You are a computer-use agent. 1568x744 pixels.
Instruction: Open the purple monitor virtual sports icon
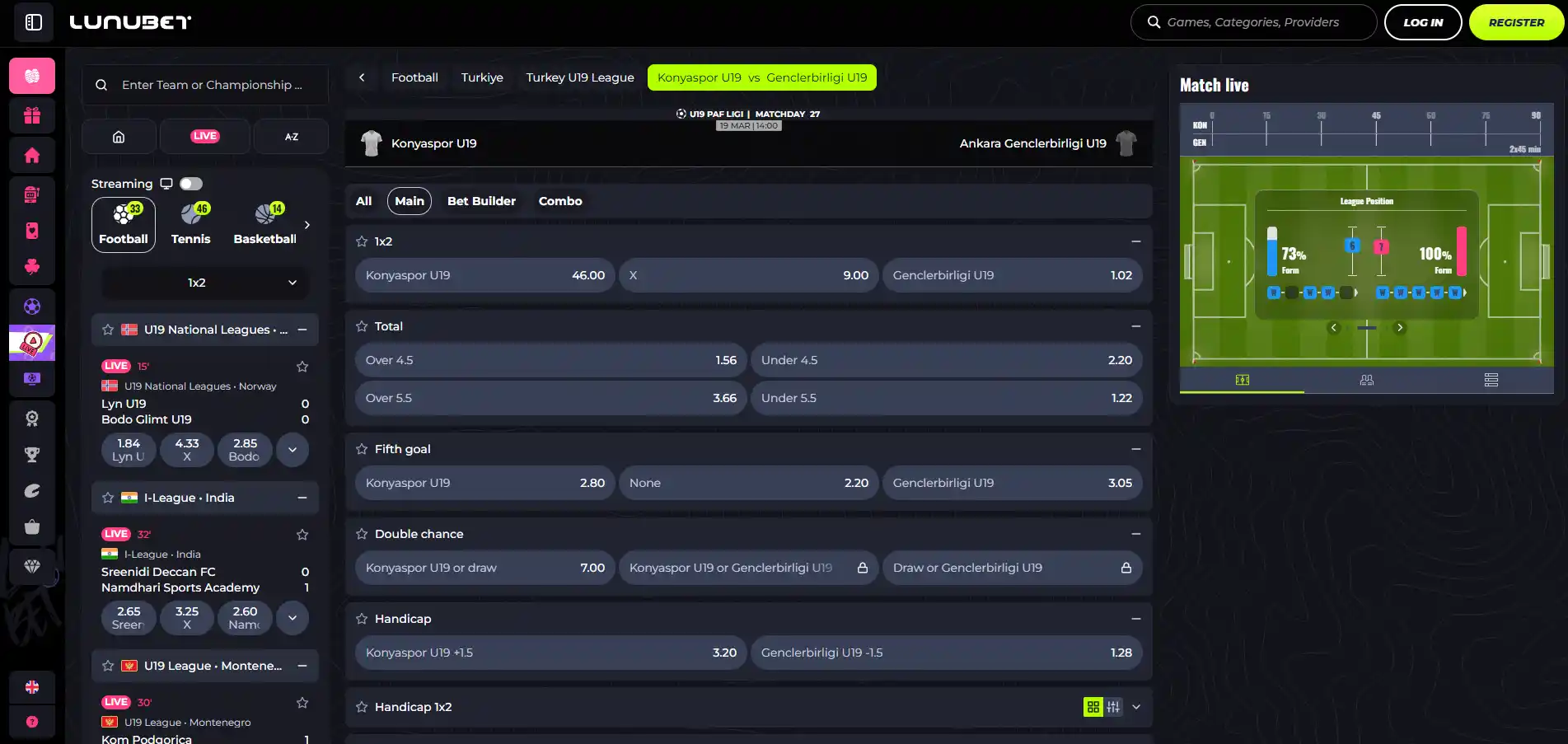point(32,379)
